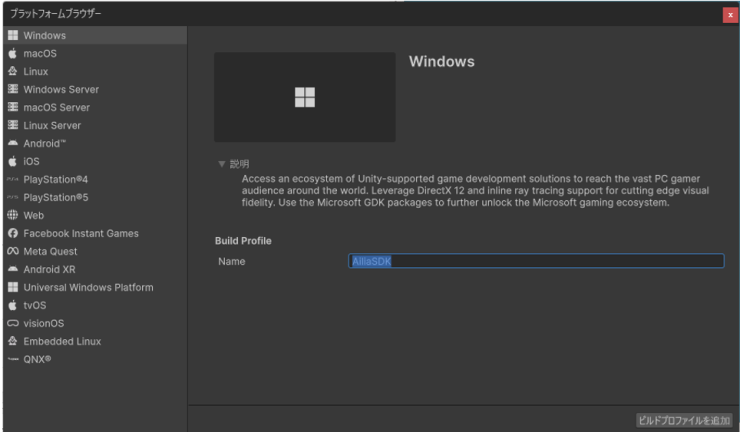Click the large Windows logo thumbnail

(304, 97)
